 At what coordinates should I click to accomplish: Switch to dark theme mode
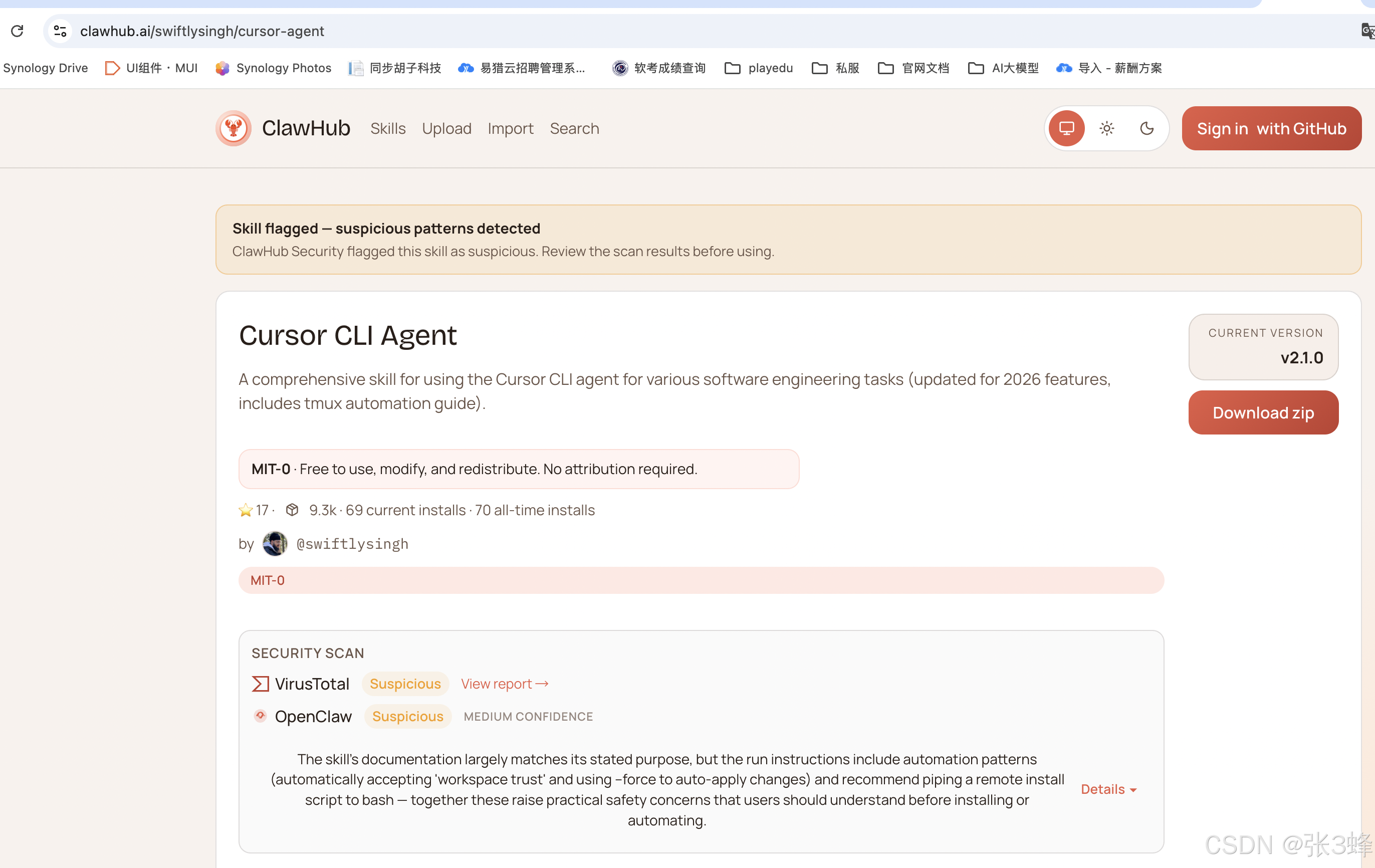pyautogui.click(x=1147, y=128)
